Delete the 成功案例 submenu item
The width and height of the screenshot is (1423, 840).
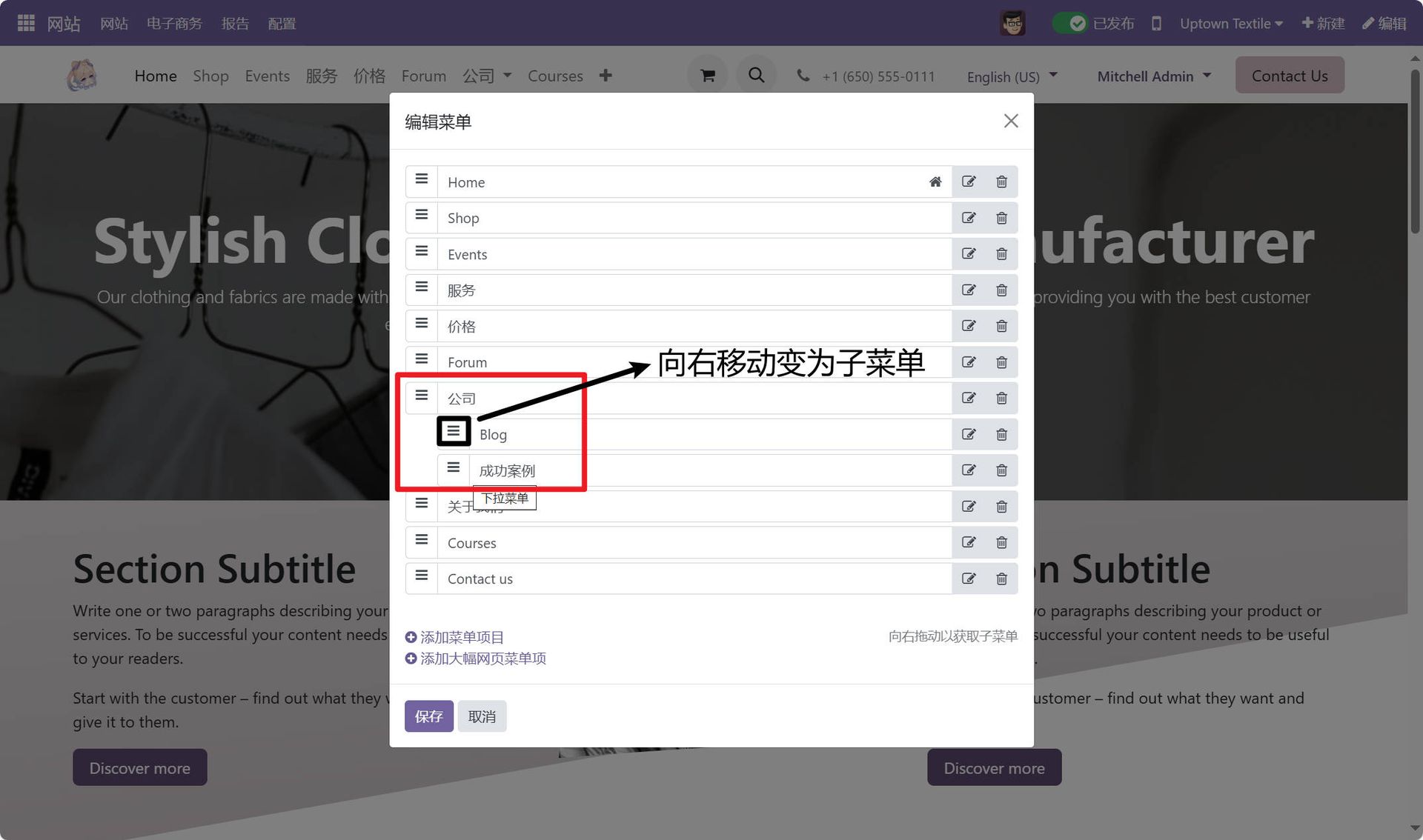[x=1001, y=470]
